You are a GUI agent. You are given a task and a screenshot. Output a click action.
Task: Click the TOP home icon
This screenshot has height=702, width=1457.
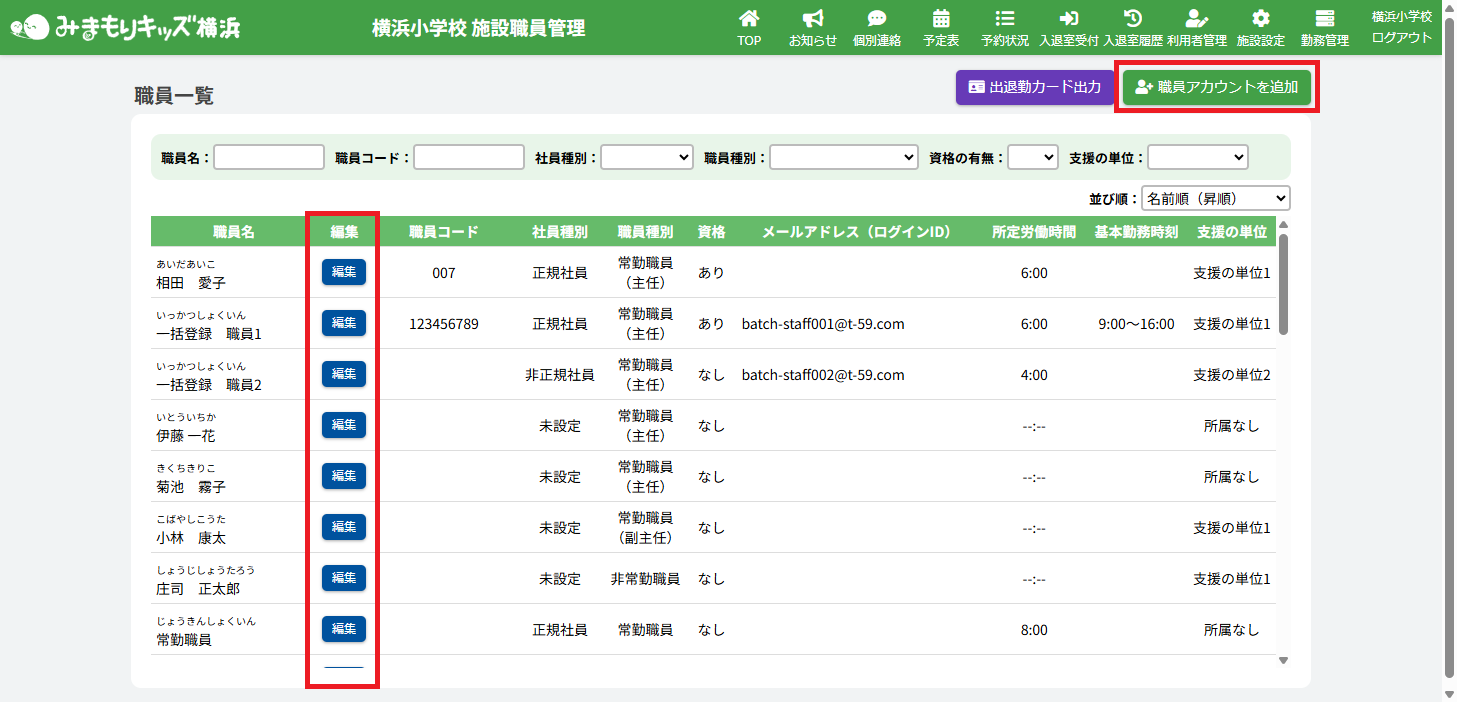click(748, 19)
